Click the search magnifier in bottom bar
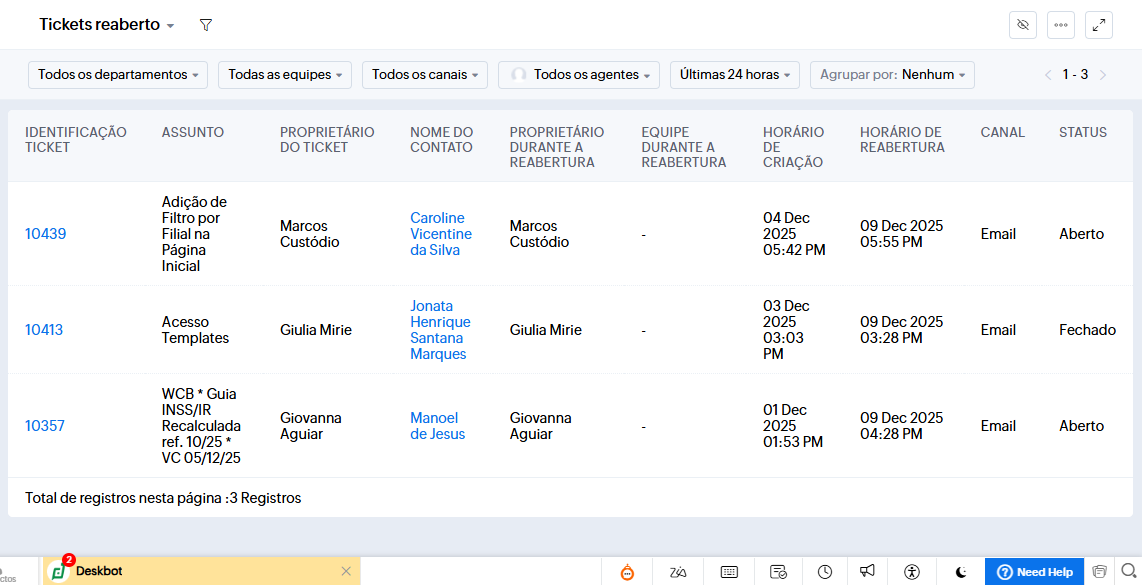 (x=1128, y=571)
